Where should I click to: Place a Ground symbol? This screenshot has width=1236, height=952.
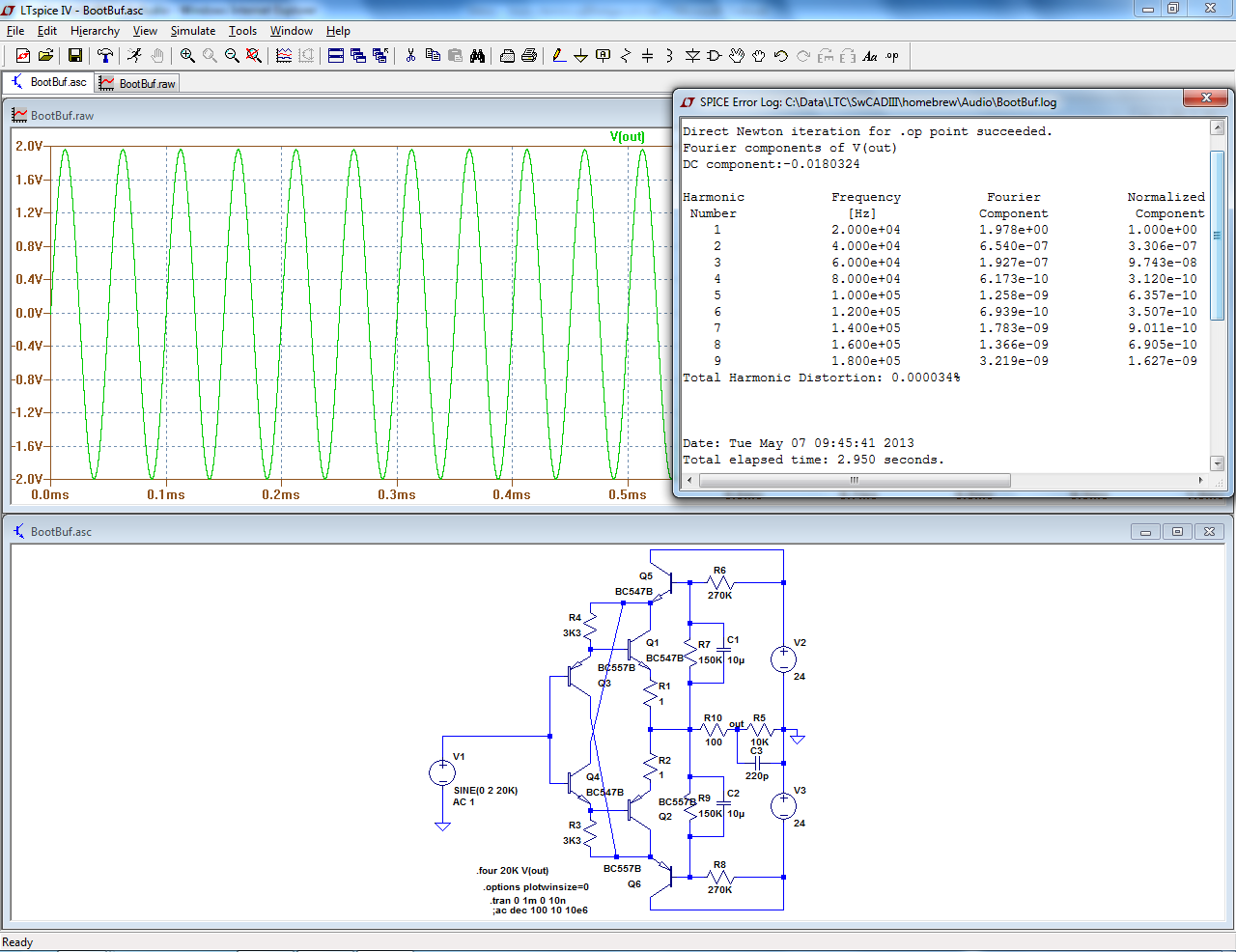[581, 56]
